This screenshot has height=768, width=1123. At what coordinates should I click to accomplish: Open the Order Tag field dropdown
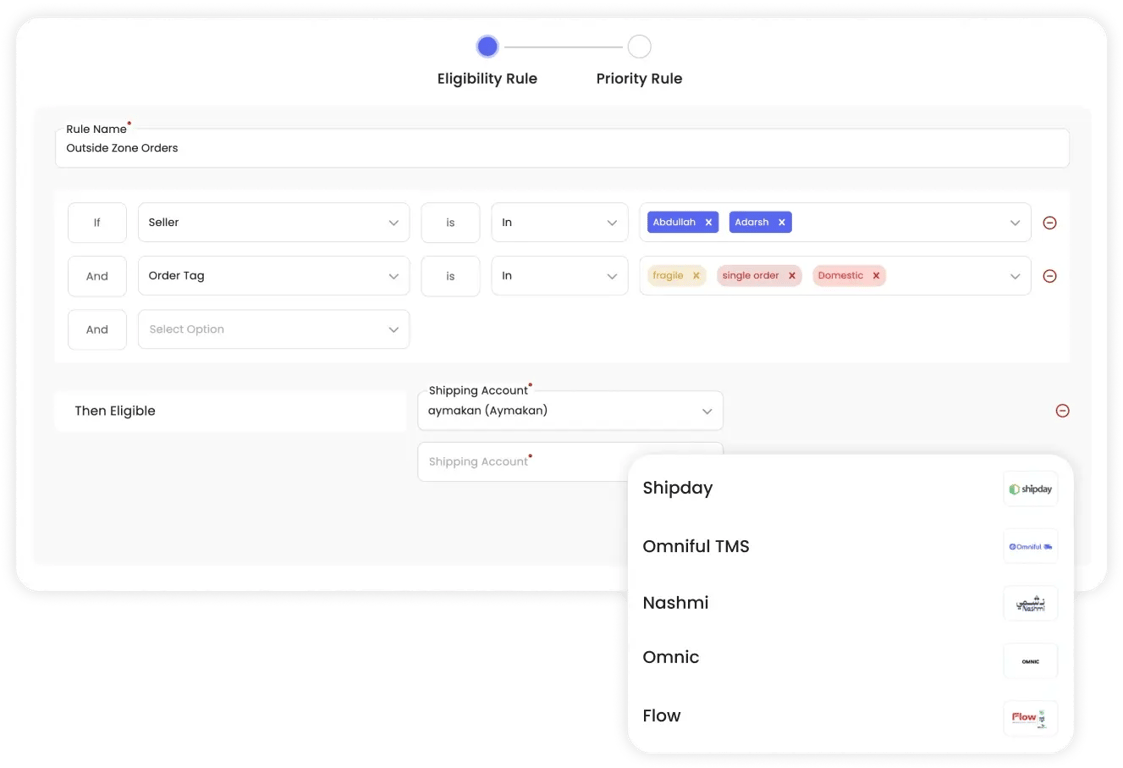click(x=273, y=276)
